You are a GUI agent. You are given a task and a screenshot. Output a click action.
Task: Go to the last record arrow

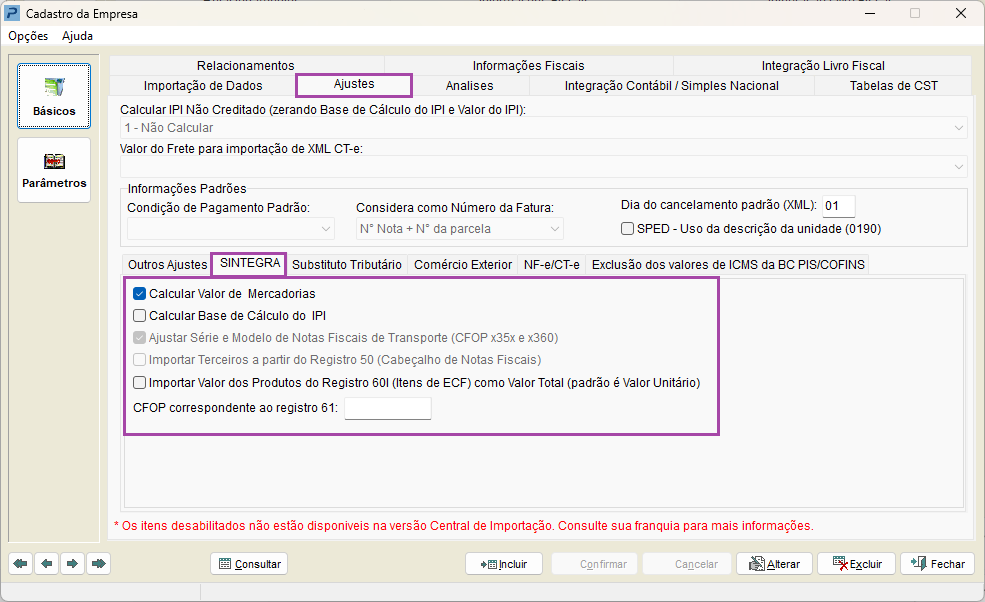click(99, 564)
